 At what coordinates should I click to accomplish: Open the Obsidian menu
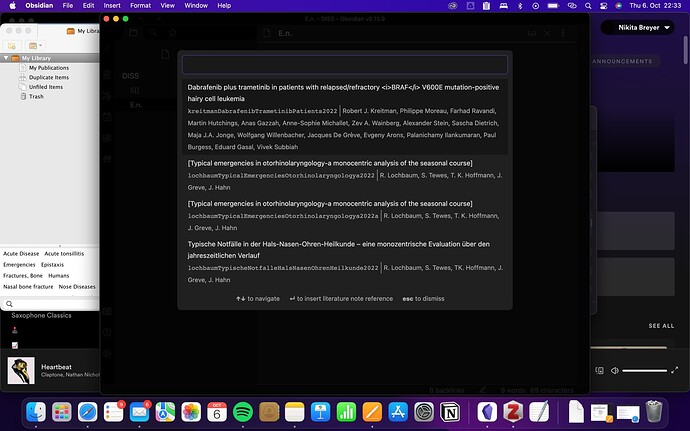[39, 6]
